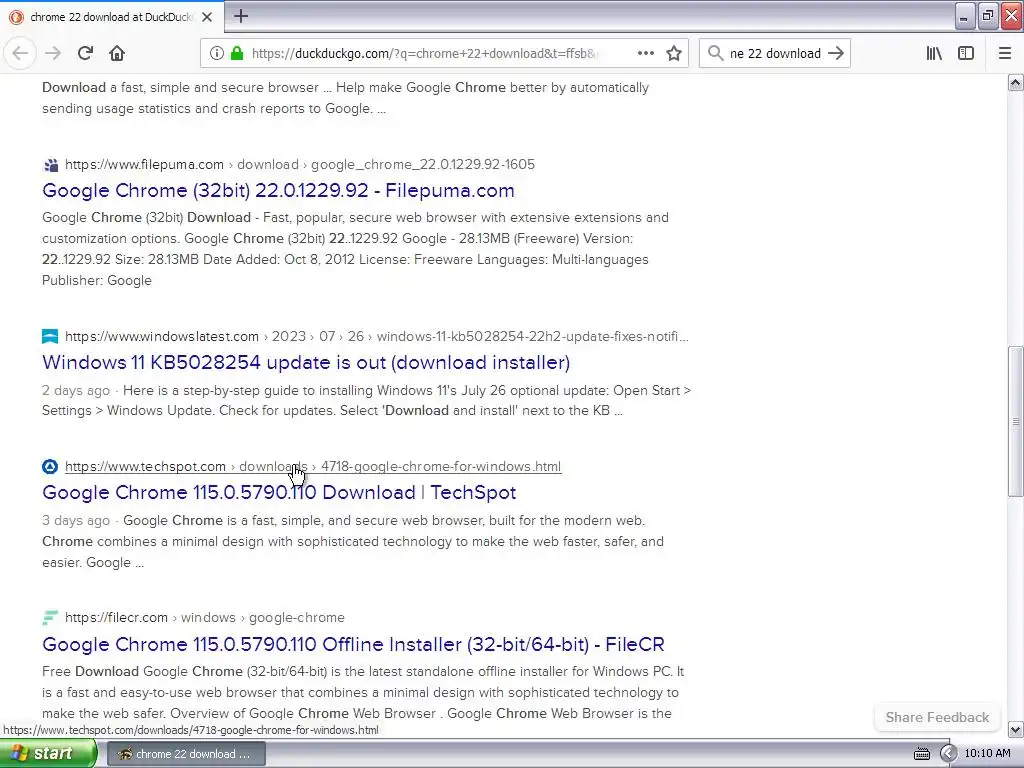Screen dimensions: 1024x768
Task: Click the on-screen keyboard tray icon
Action: [x=921, y=754]
